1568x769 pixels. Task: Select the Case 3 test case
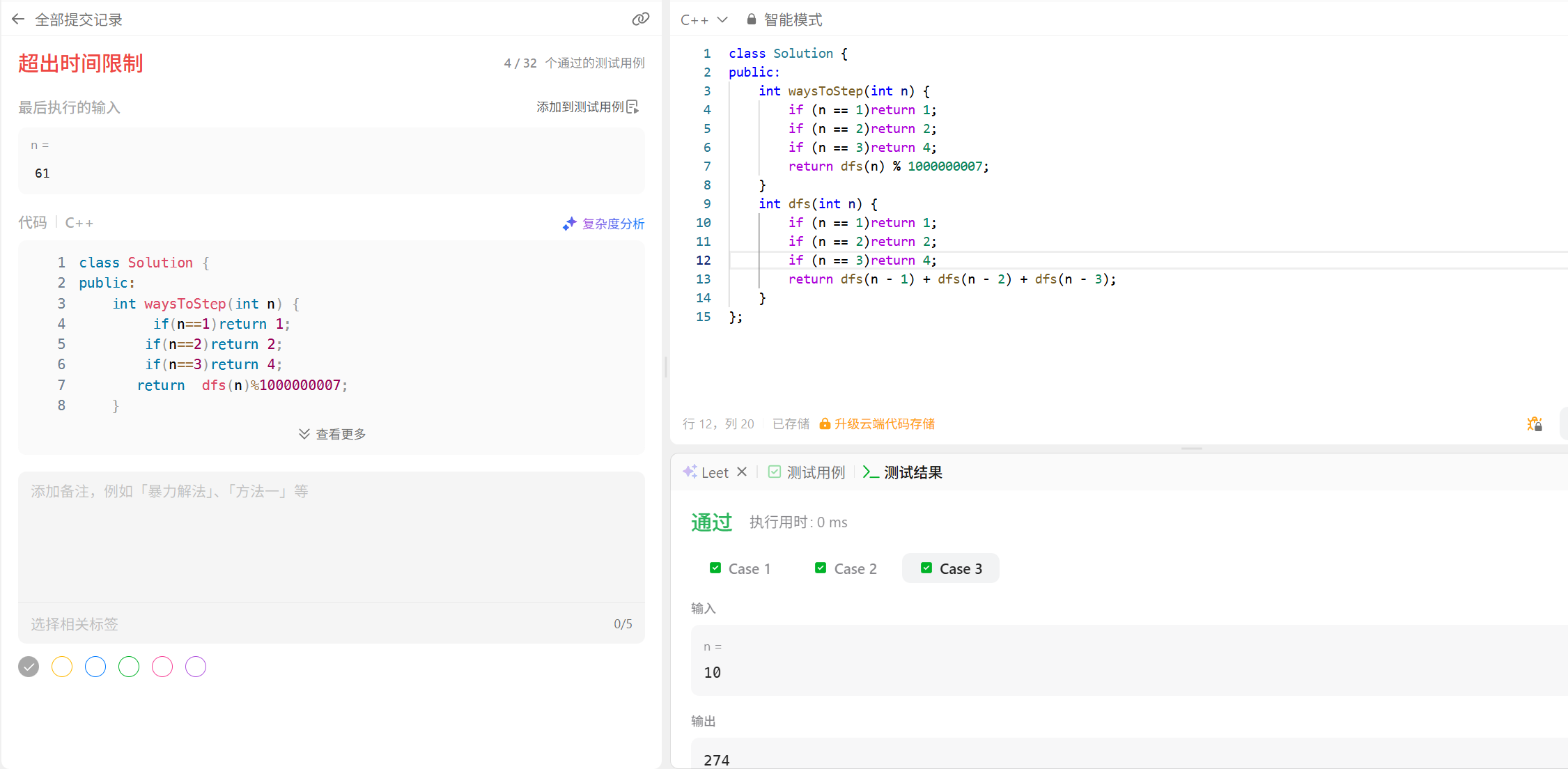951,568
